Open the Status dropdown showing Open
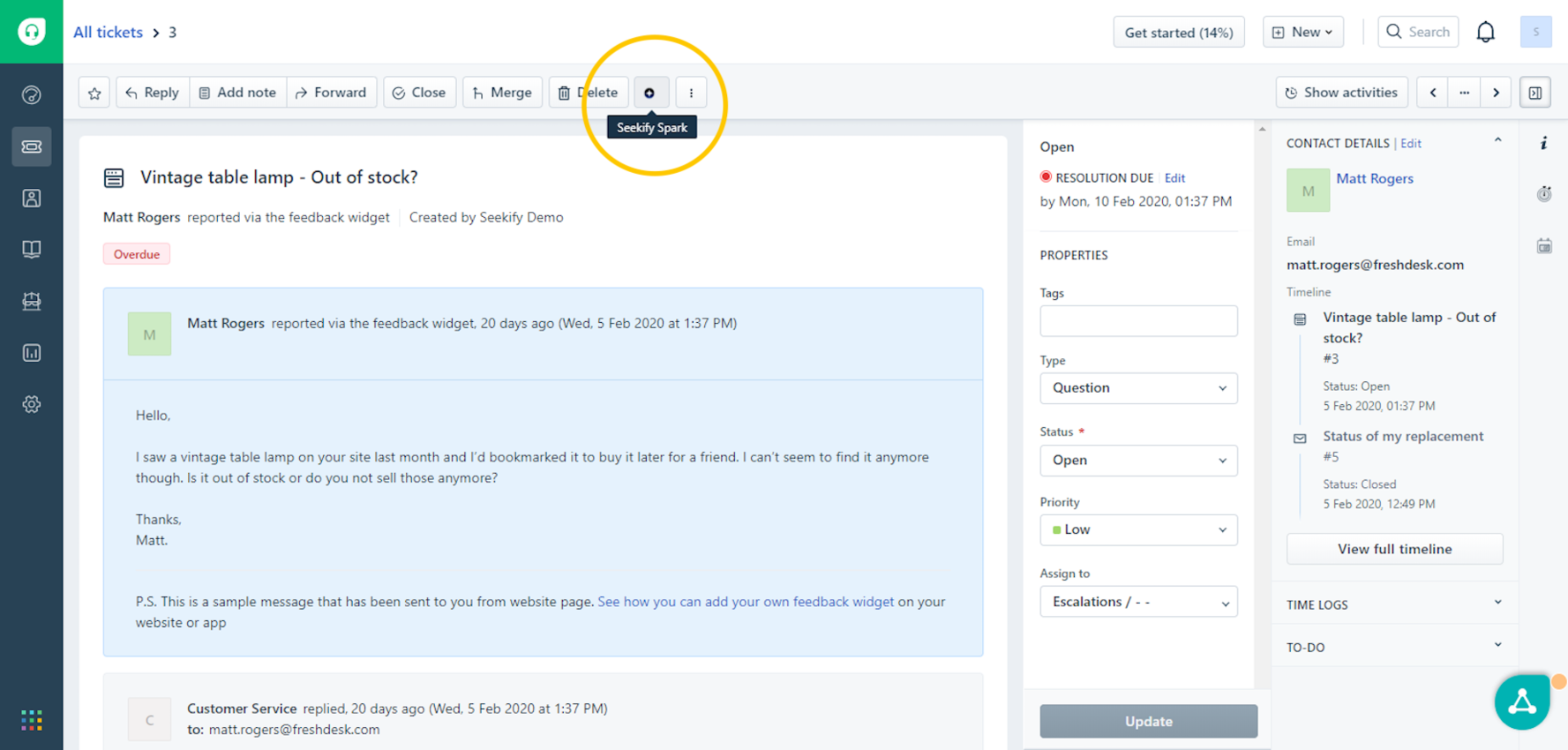 click(x=1138, y=461)
